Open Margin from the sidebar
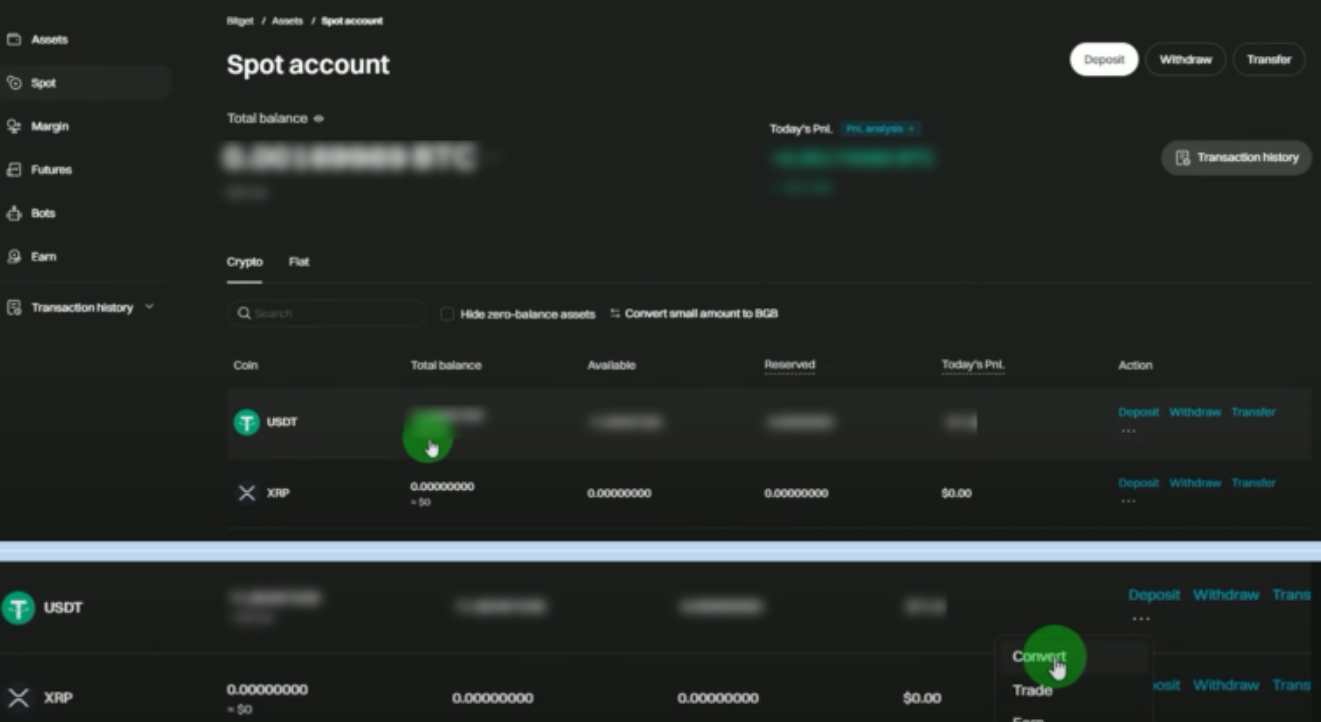The height and width of the screenshot is (722, 1321). (49, 127)
